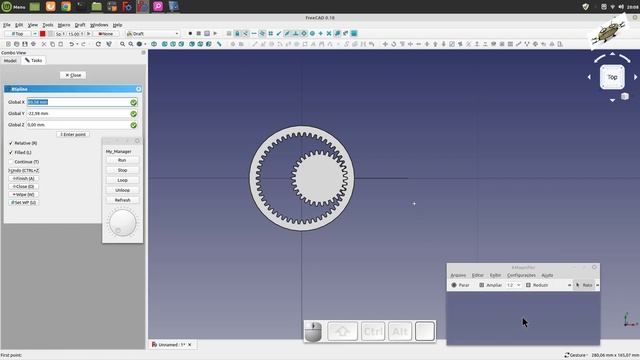Viewport: 640px width, 360px height.
Task: Turn the My_Manager dial knob
Action: [122, 223]
